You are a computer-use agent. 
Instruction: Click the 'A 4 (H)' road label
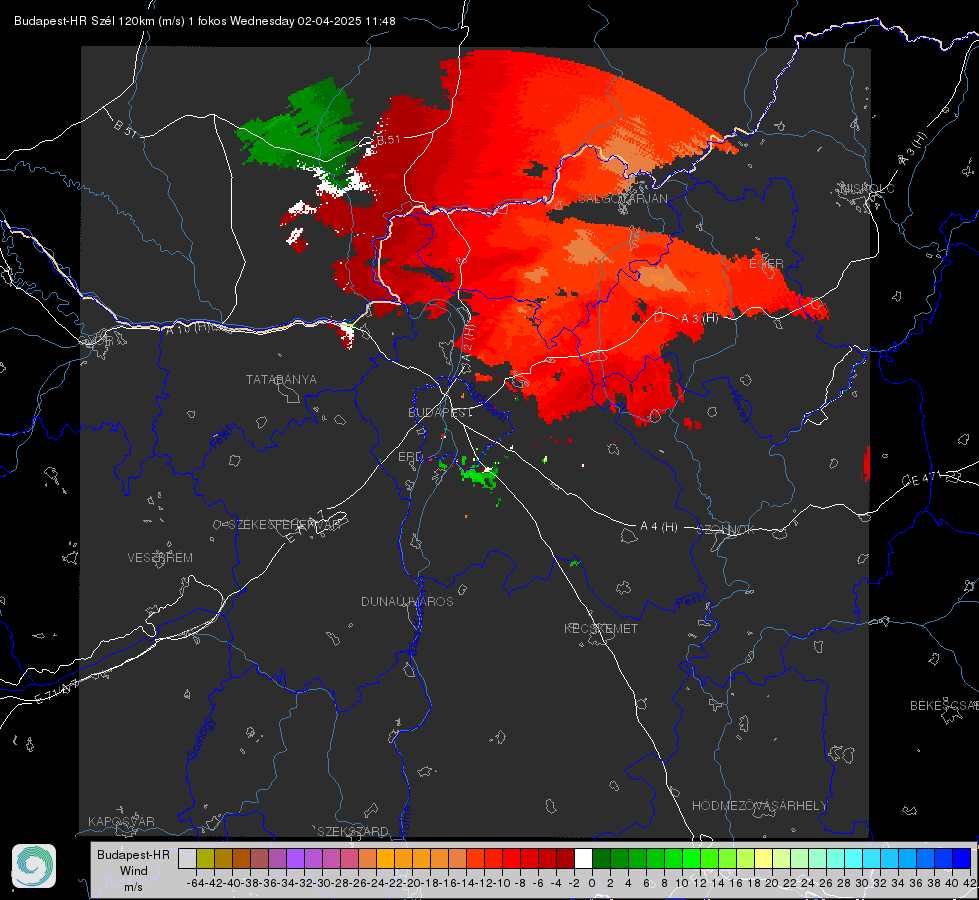(659, 527)
